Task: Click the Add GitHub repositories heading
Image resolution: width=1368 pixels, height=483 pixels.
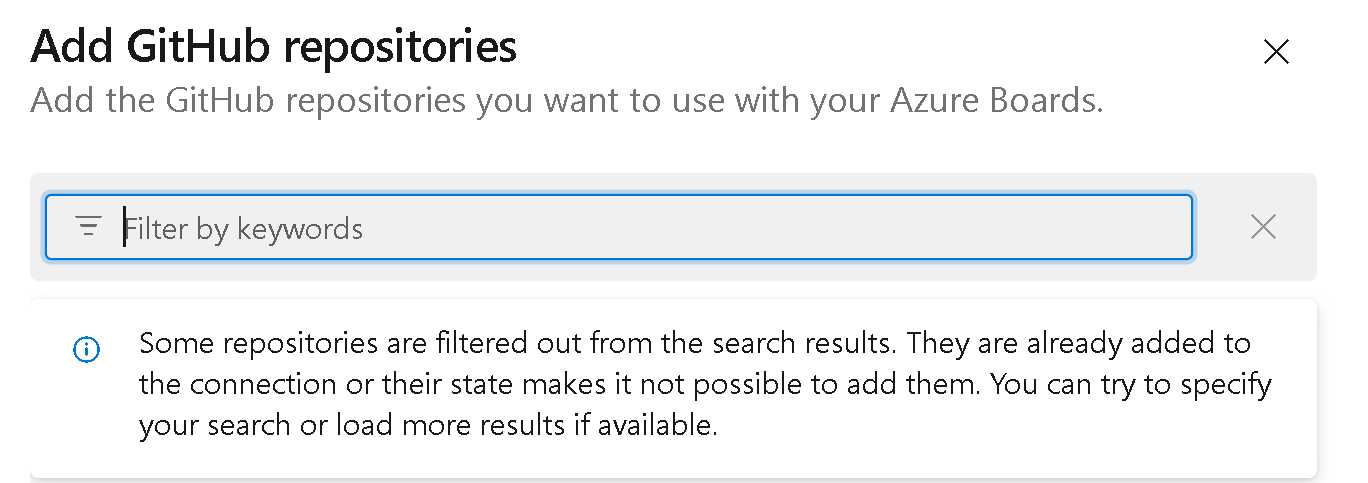Action: pos(274,47)
